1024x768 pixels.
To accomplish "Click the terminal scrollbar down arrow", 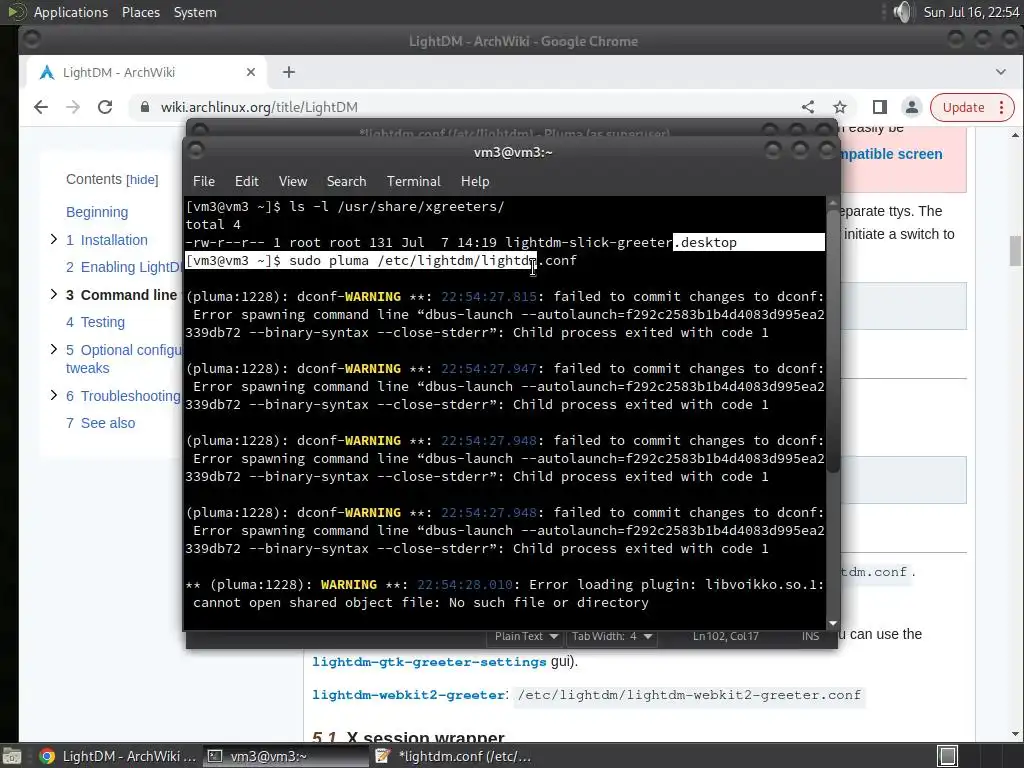I will (x=833, y=624).
